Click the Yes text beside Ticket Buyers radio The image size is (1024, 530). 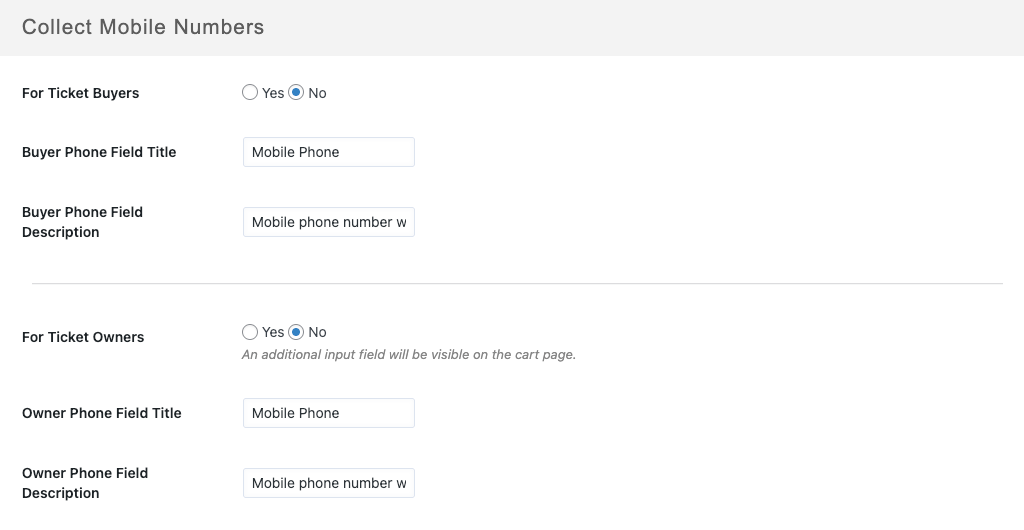click(273, 93)
